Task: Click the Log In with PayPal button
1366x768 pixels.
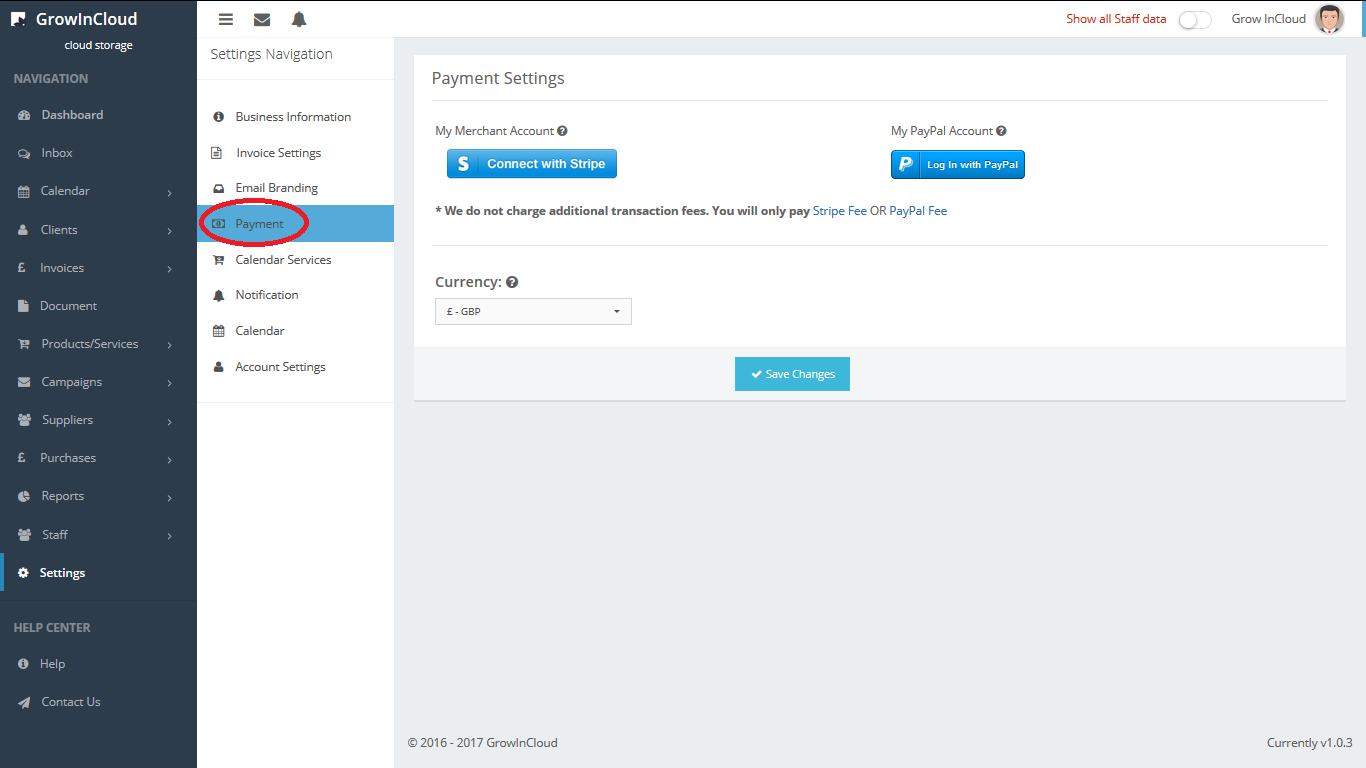Action: coord(957,165)
